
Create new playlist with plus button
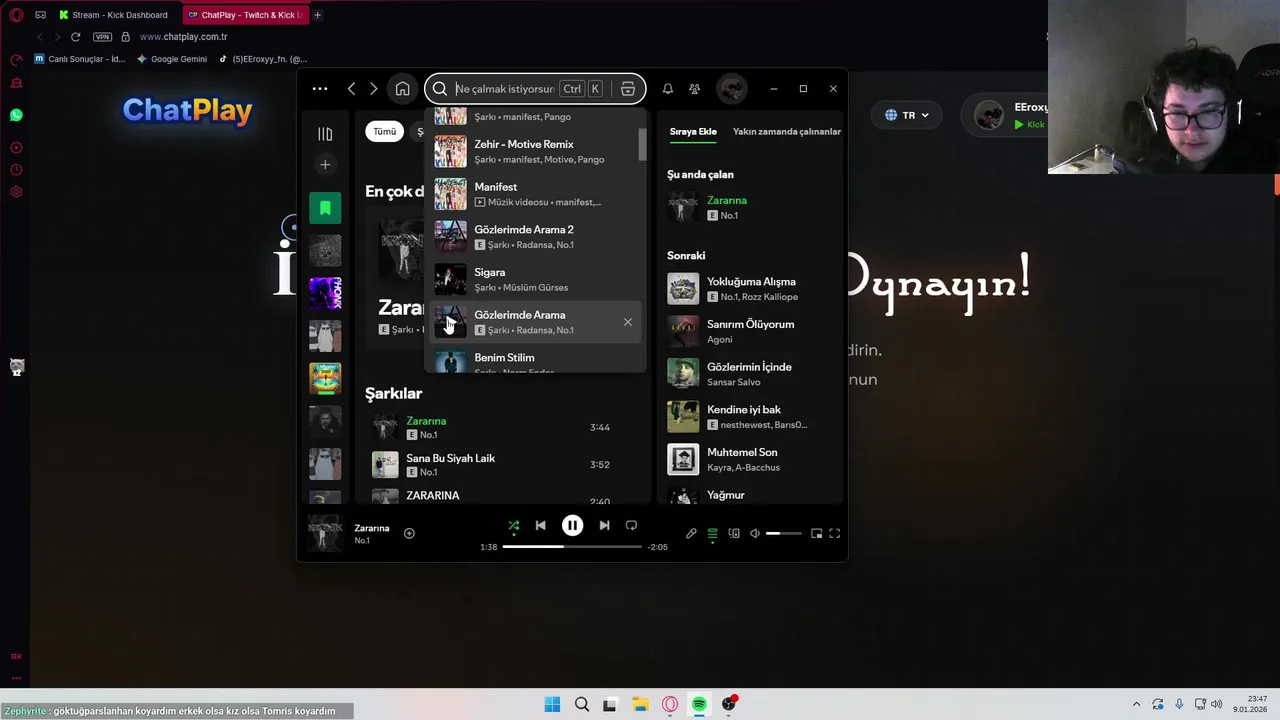pos(325,165)
